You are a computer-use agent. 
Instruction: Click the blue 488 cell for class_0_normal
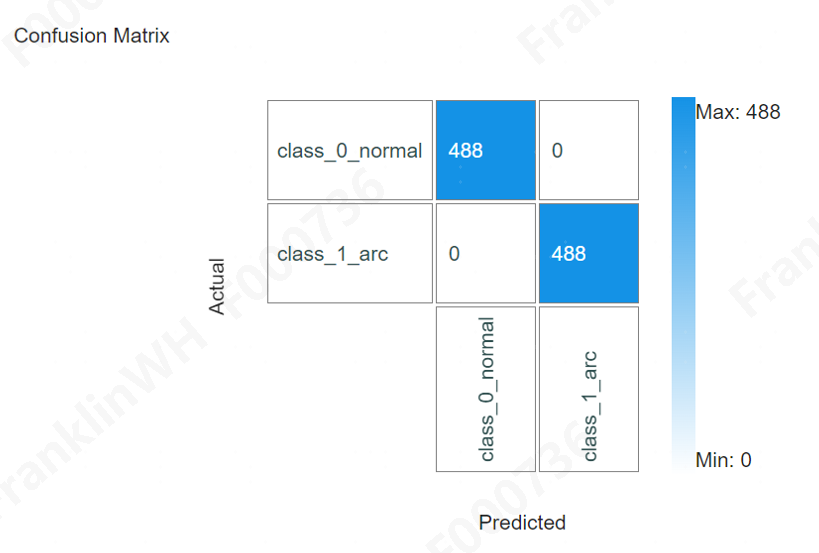486,150
